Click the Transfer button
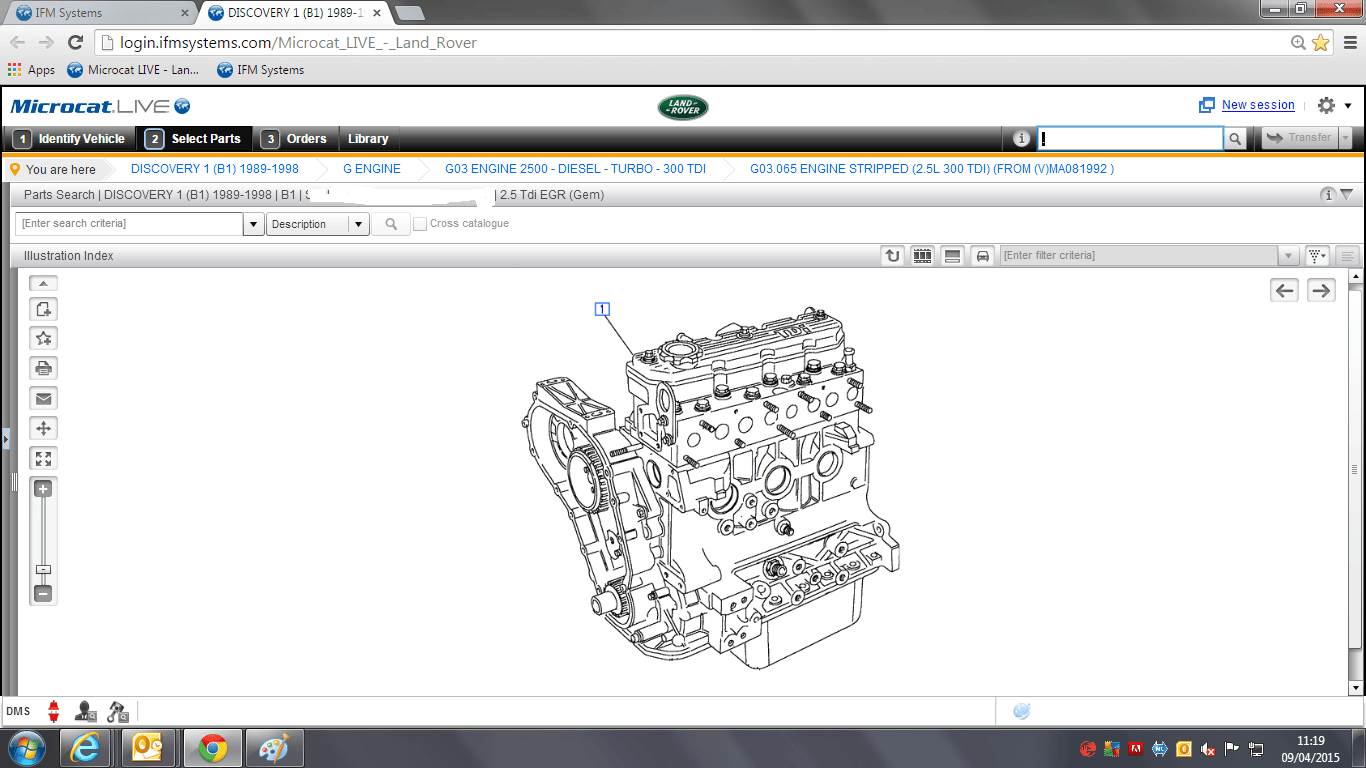 click(x=1300, y=138)
